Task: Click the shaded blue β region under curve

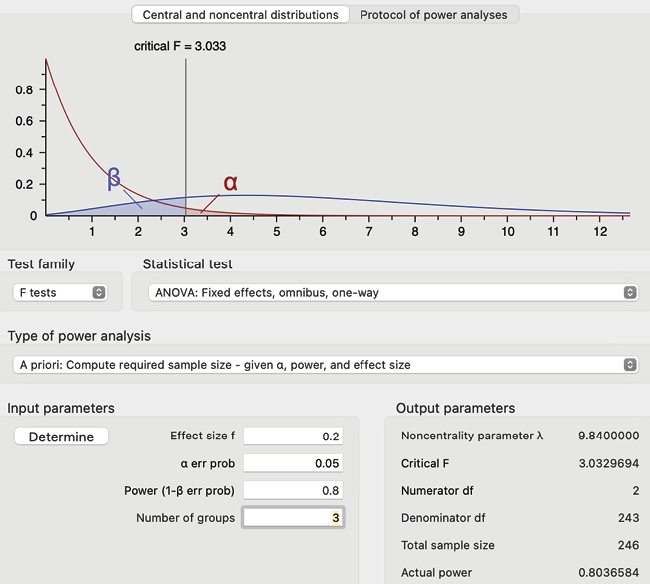Action: (165, 207)
